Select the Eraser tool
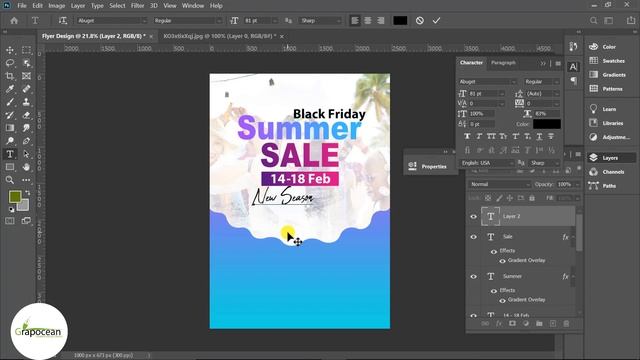Image resolution: width=640 pixels, height=360 pixels. point(27,115)
